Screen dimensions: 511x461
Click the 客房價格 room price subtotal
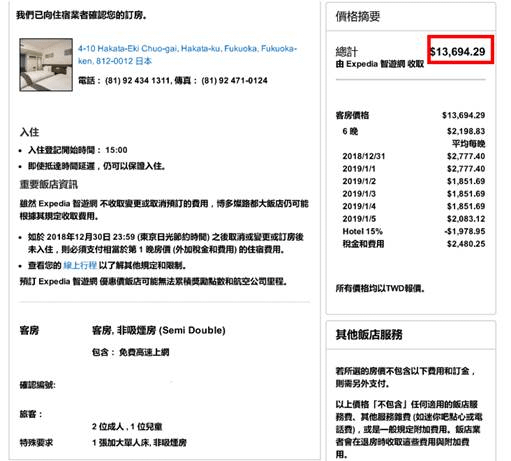(x=410, y=115)
